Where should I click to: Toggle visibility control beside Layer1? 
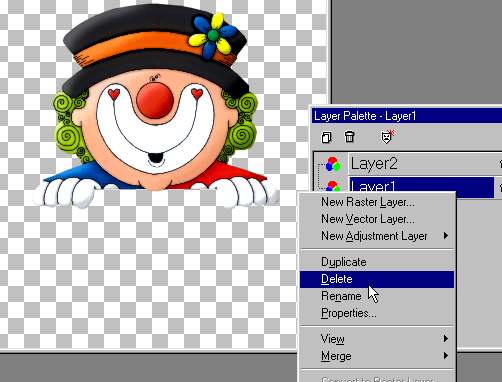pos(500,187)
